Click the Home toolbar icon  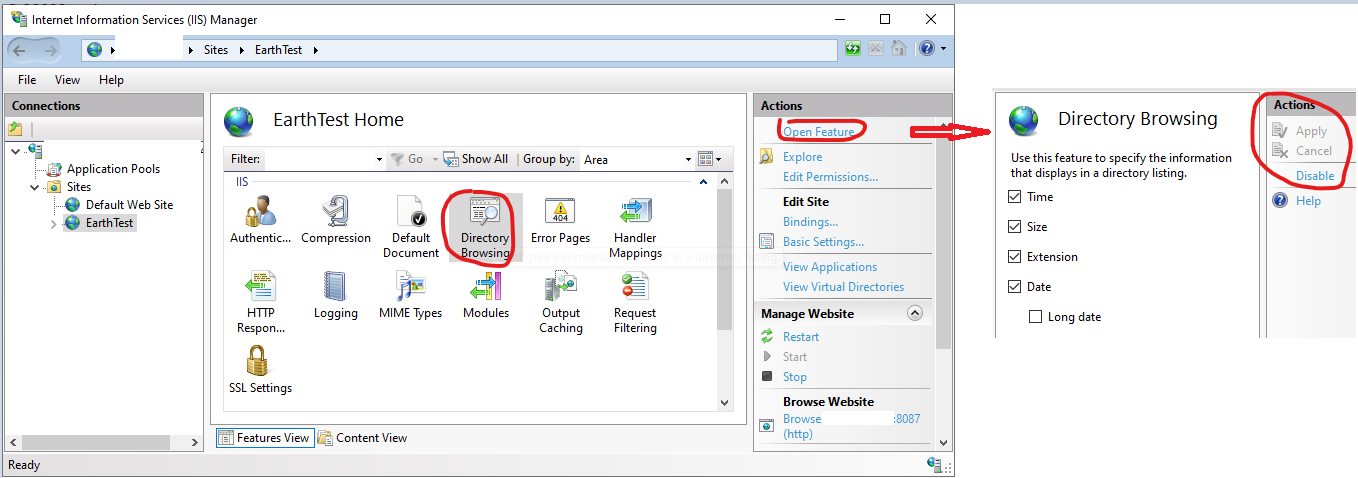coord(899,48)
